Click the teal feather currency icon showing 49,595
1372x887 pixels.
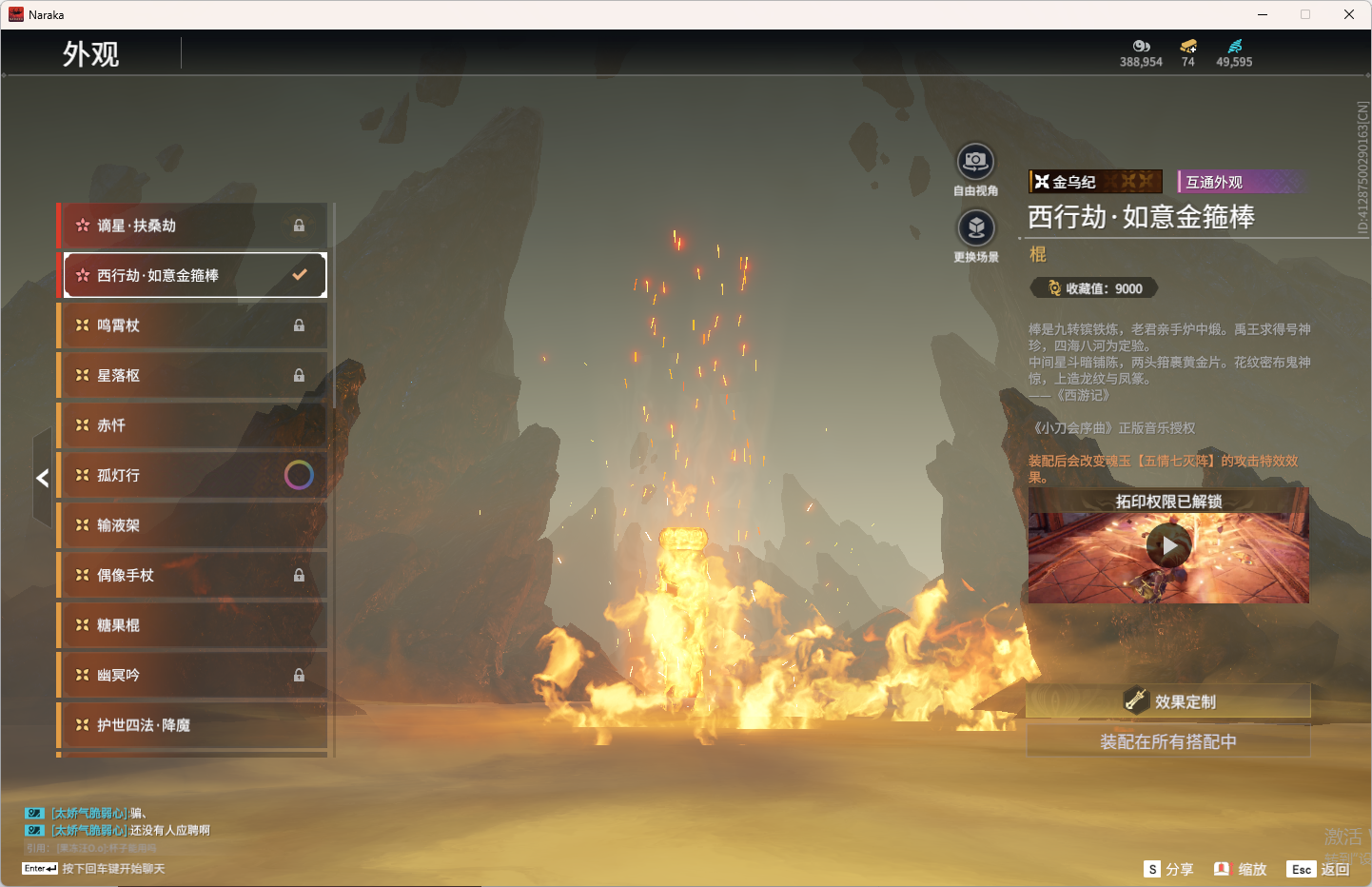1235,46
